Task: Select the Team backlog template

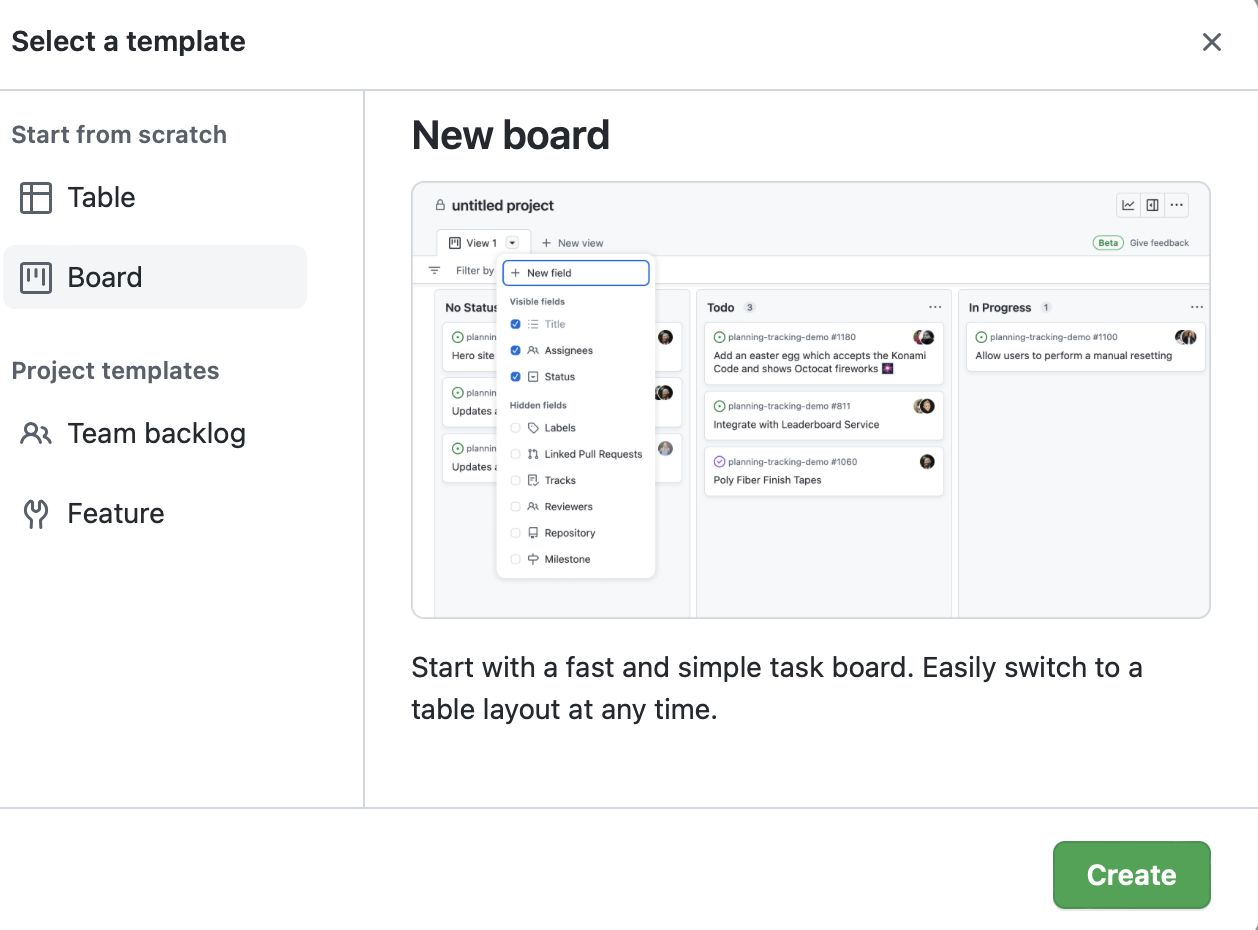Action: point(155,433)
